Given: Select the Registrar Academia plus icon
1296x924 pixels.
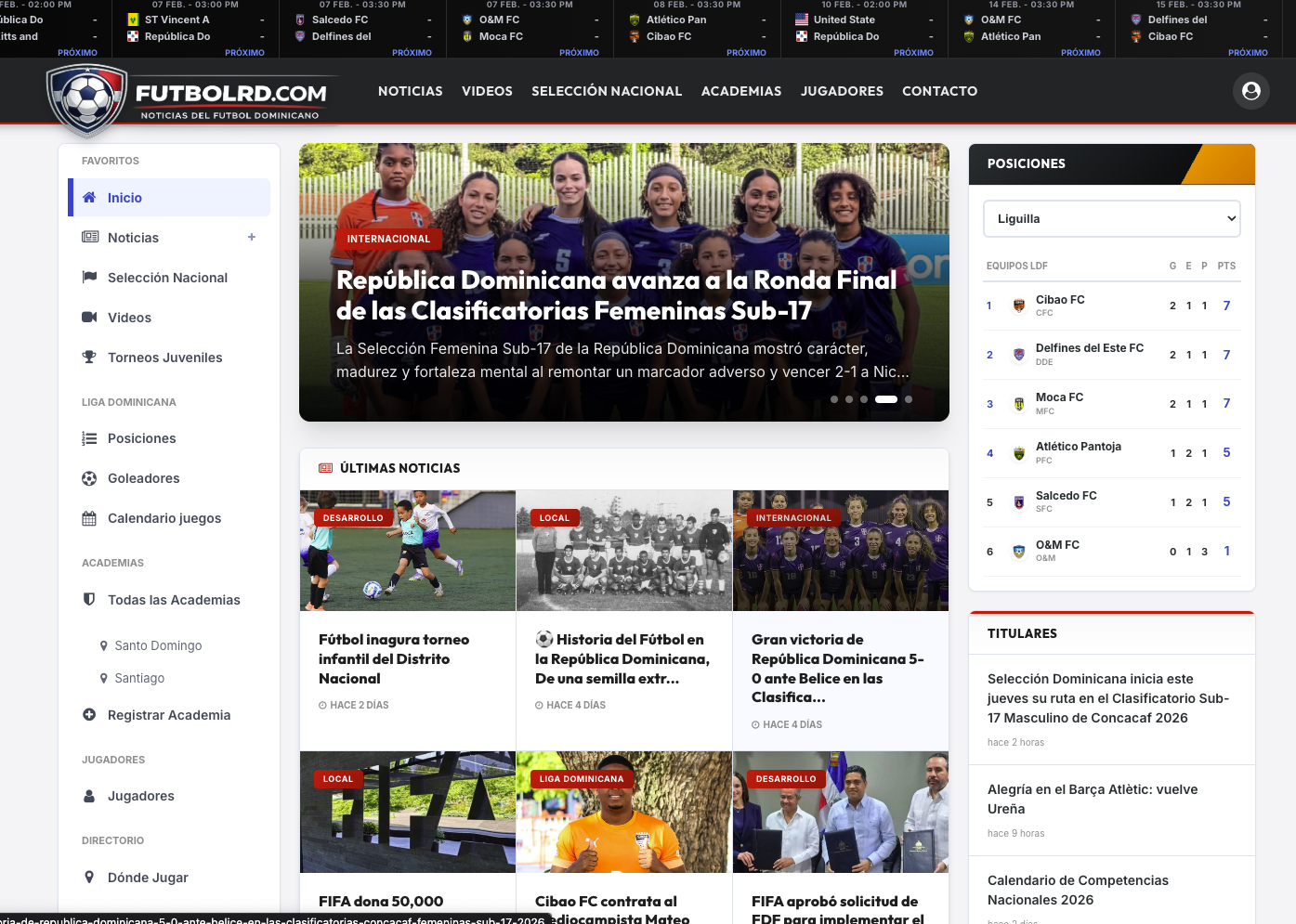Looking at the screenshot, I should click(87, 714).
